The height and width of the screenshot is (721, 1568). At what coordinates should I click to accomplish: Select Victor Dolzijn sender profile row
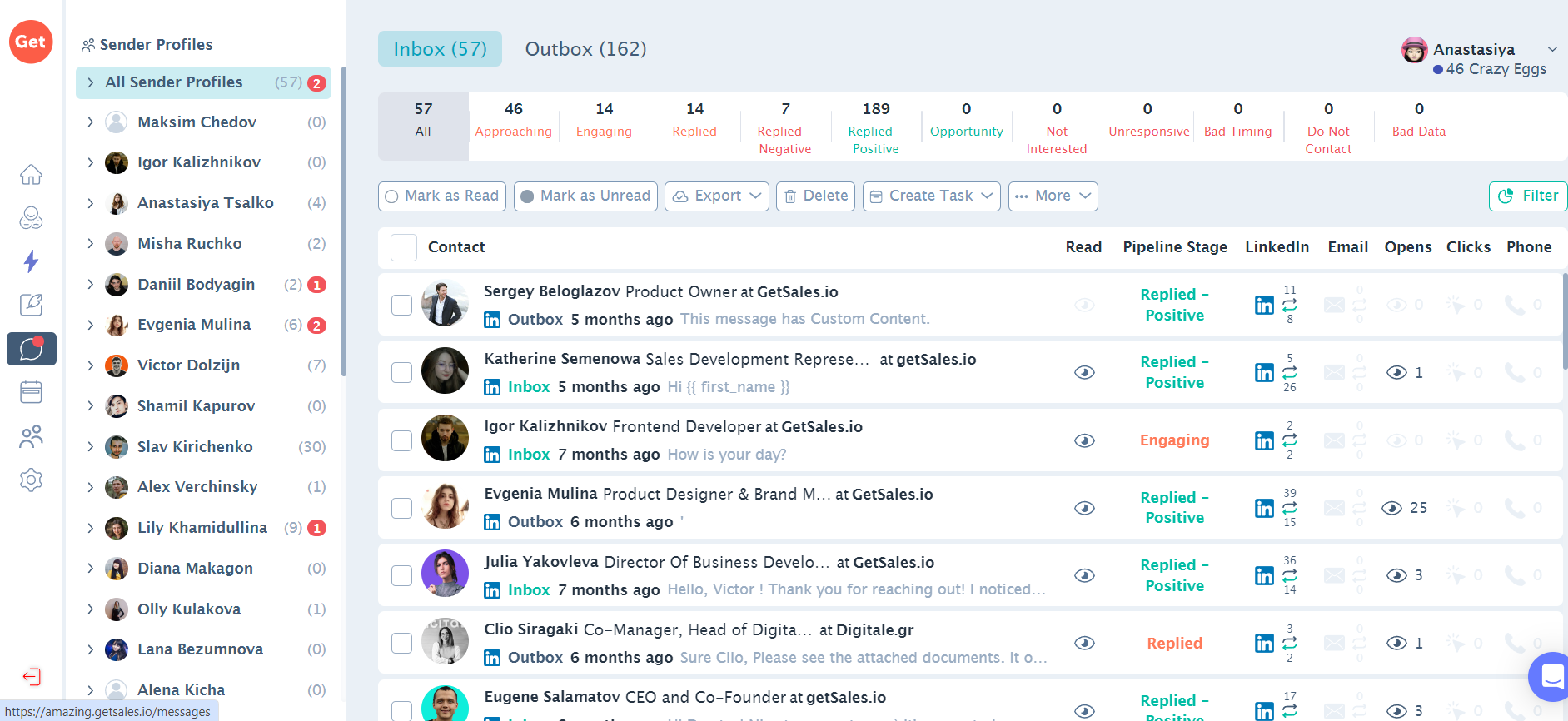(x=203, y=365)
